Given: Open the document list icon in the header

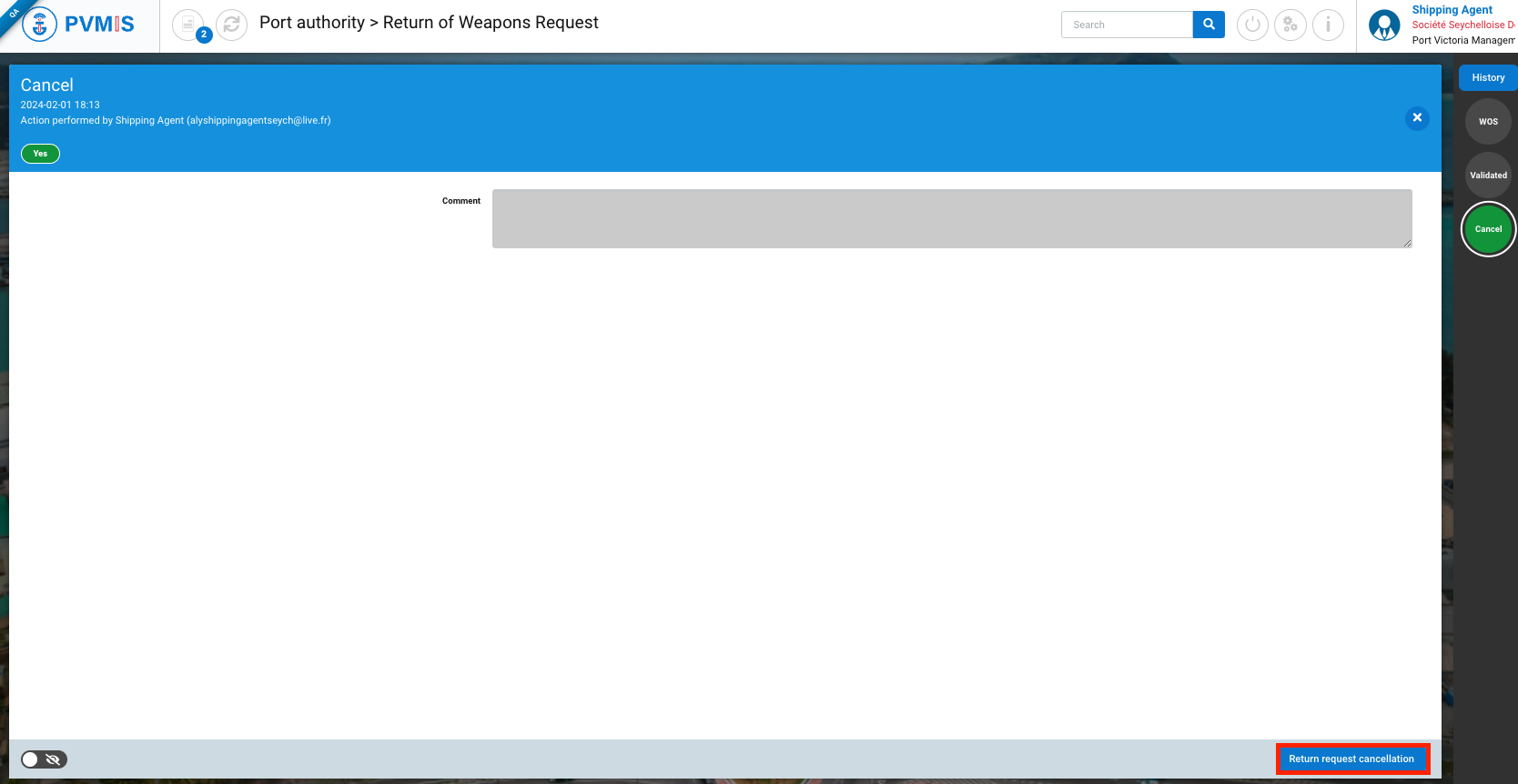Looking at the screenshot, I should point(187,25).
